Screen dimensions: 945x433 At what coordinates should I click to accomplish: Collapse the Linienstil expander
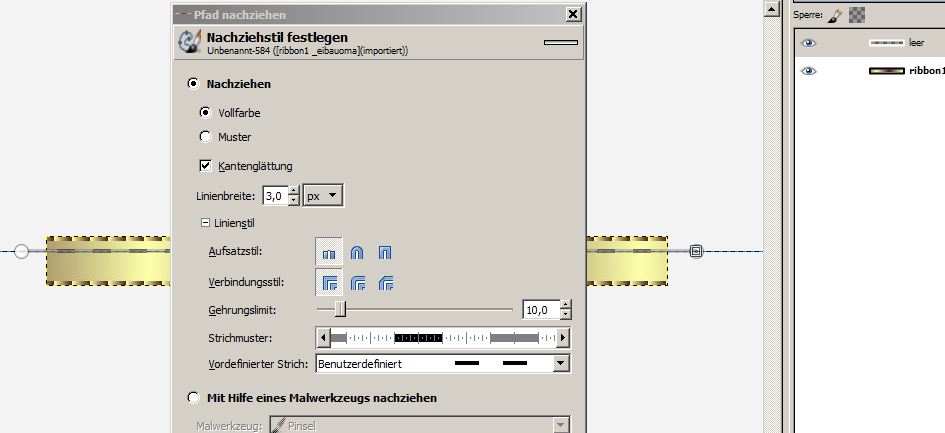tap(205, 223)
